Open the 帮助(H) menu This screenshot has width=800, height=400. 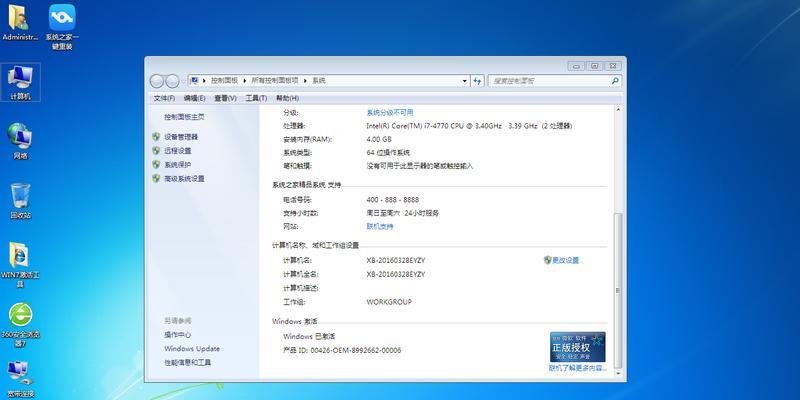point(287,98)
